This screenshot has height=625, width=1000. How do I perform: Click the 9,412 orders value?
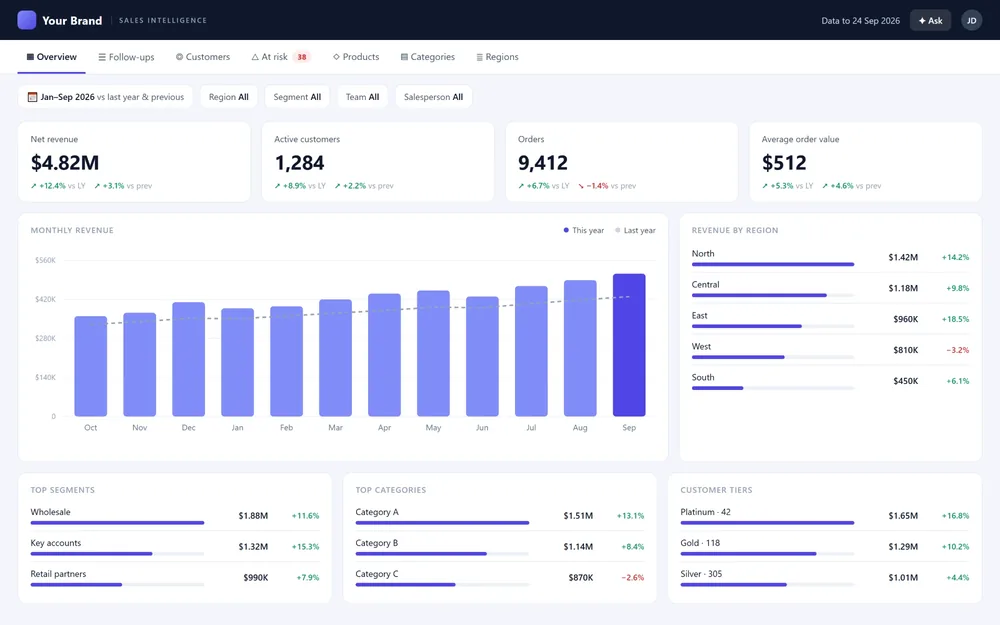point(543,163)
